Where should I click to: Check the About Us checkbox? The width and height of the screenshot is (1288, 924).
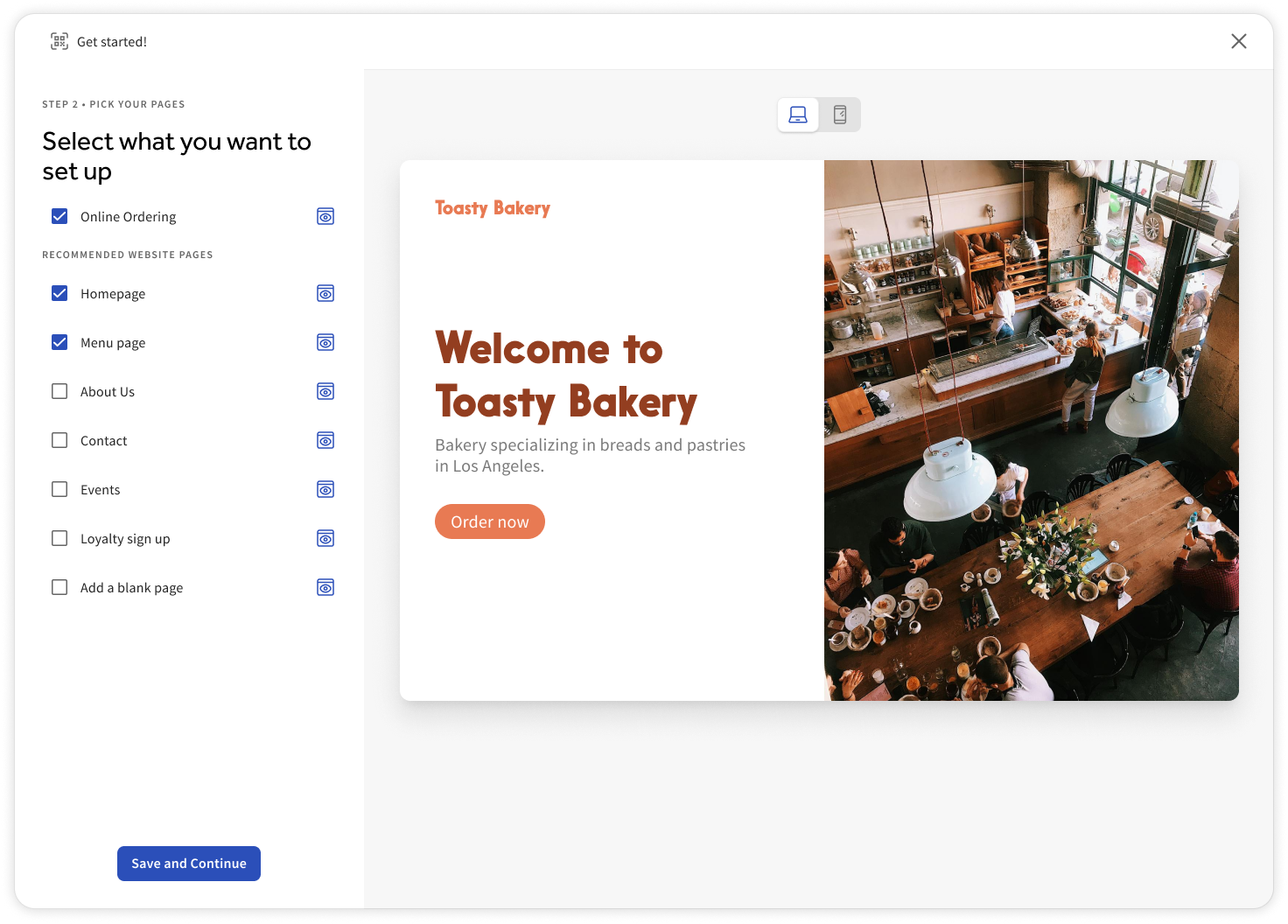59,391
